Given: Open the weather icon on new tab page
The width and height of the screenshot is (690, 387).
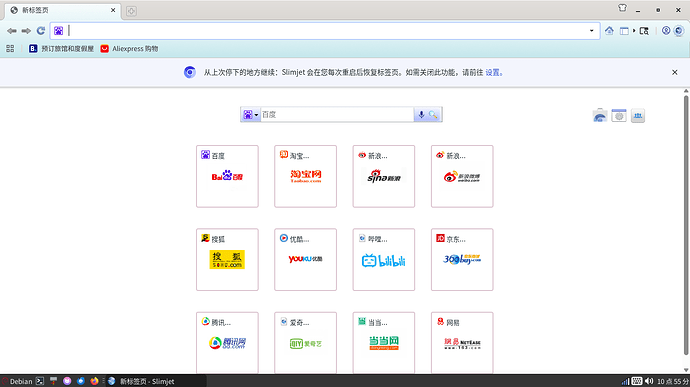Looking at the screenshot, I should pos(600,115).
